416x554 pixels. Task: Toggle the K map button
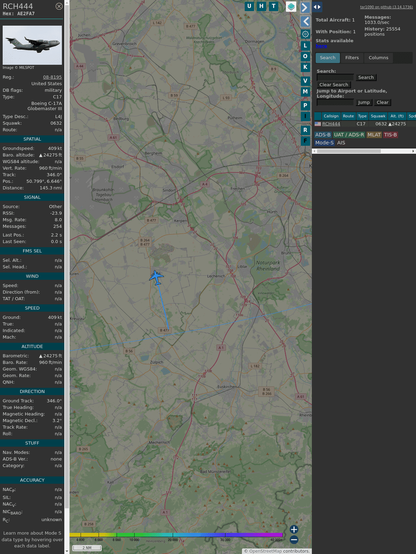point(305,67)
